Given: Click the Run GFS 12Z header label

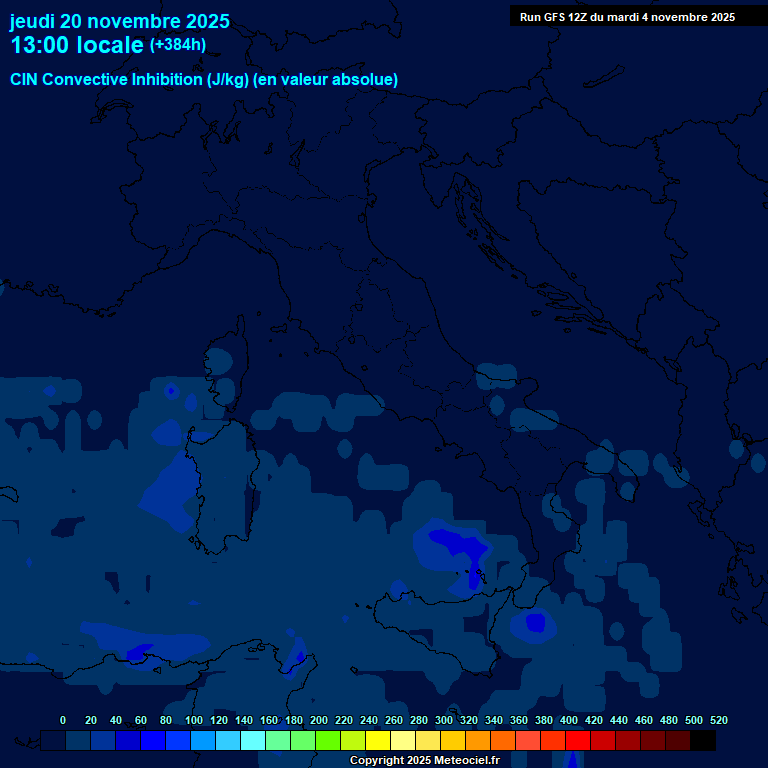Looking at the screenshot, I should point(627,17).
